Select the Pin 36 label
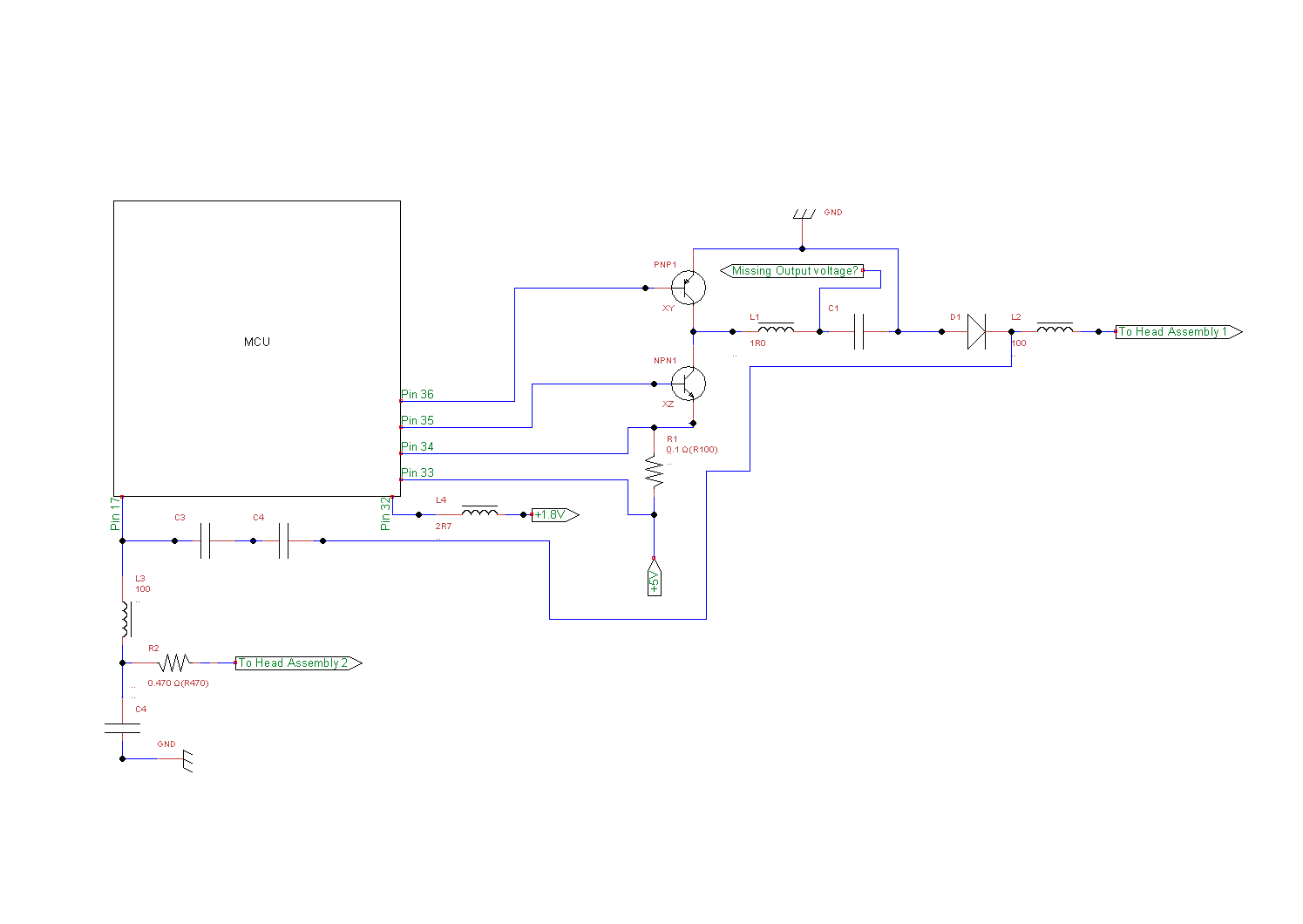The image size is (1303, 924). coord(417,394)
